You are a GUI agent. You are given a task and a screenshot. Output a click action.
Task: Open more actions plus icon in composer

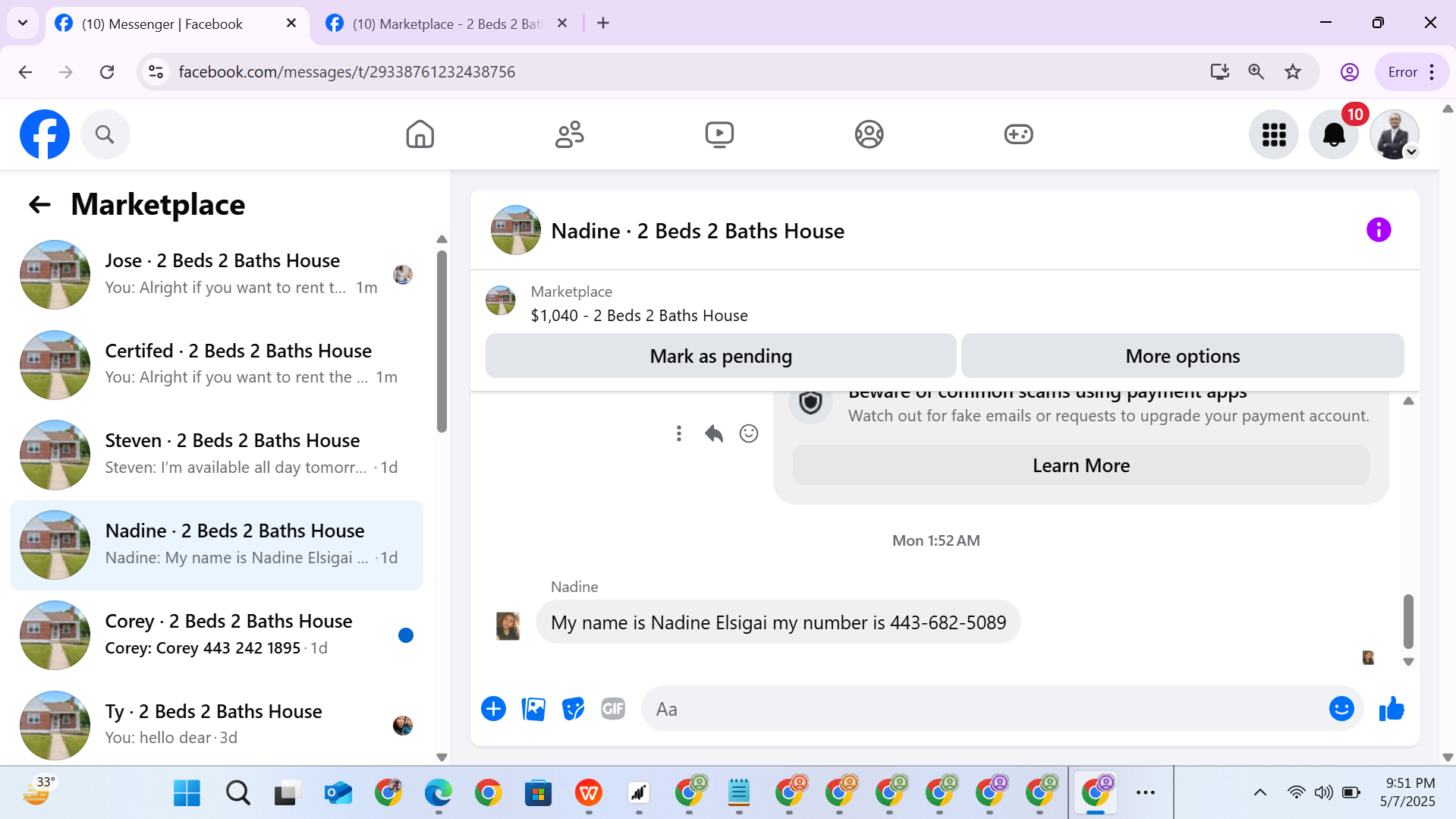493,709
